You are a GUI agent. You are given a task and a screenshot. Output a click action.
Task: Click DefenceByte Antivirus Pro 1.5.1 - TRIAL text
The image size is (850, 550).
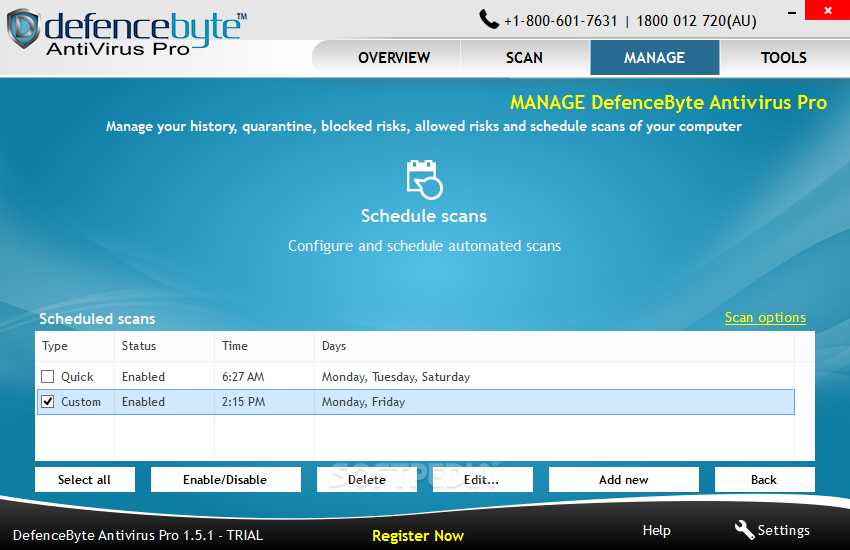138,535
